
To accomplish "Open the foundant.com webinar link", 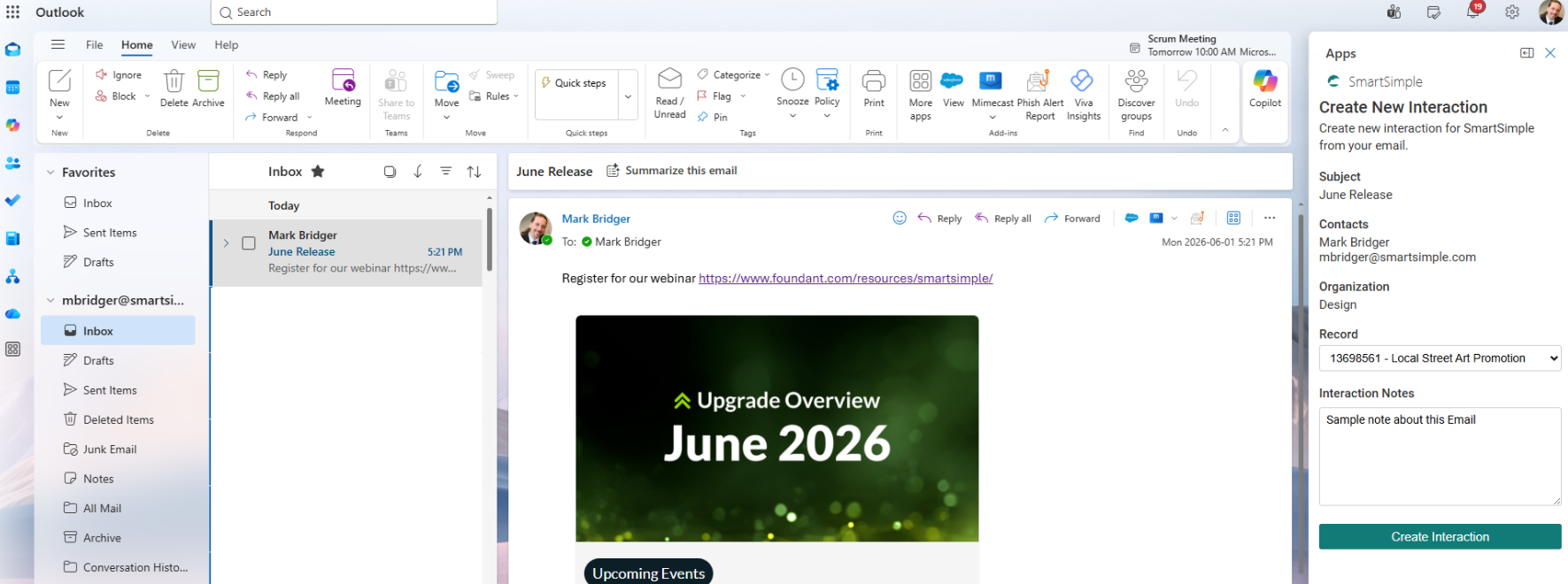I will coord(846,279).
